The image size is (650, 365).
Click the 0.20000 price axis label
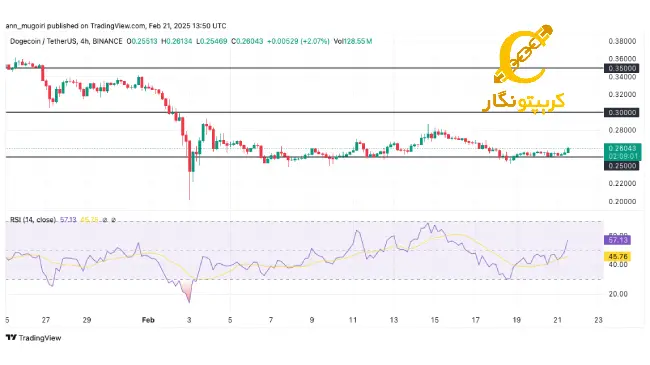(622, 202)
